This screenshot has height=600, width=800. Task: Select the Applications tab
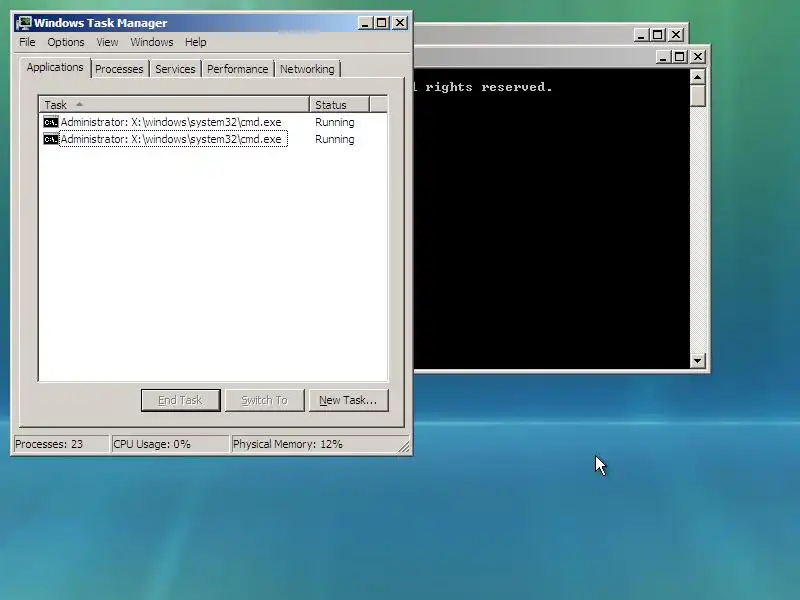[x=55, y=67]
